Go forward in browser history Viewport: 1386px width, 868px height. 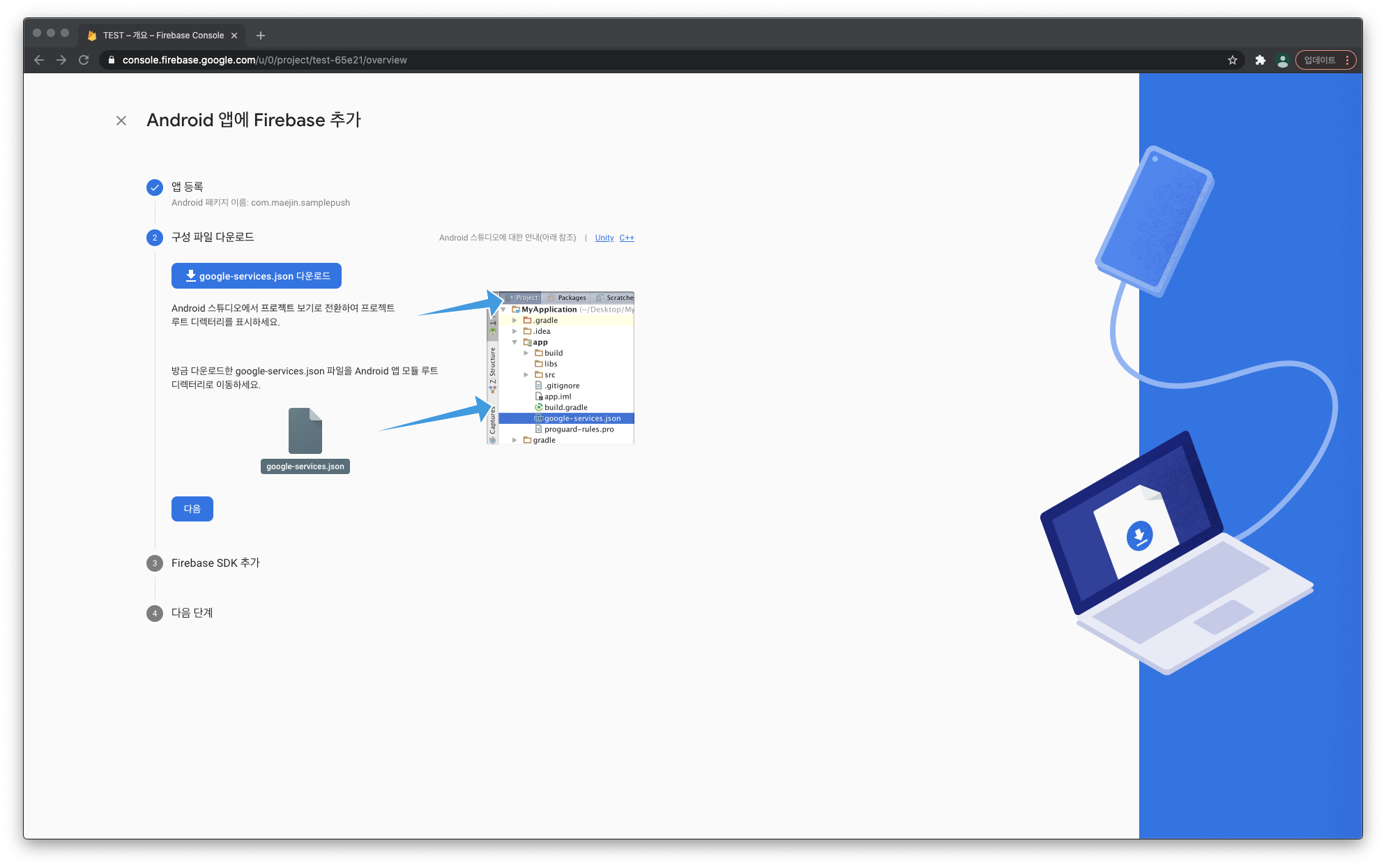(61, 60)
